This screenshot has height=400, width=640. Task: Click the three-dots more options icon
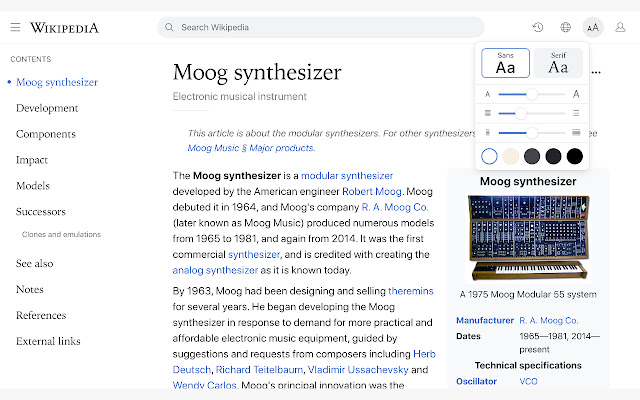(597, 72)
